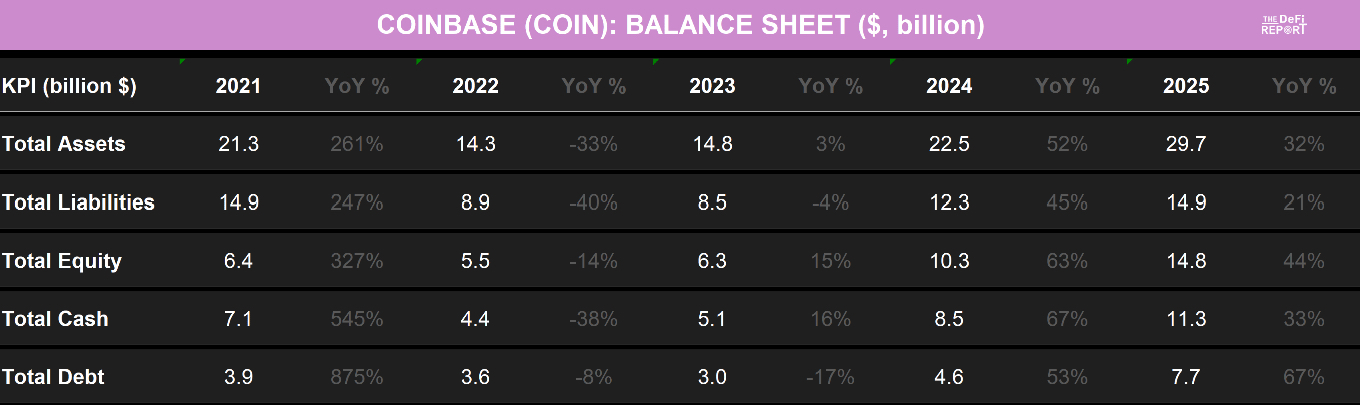Click green corner marker beside 2022 header
The image size is (1360, 405).
pyautogui.click(x=418, y=62)
